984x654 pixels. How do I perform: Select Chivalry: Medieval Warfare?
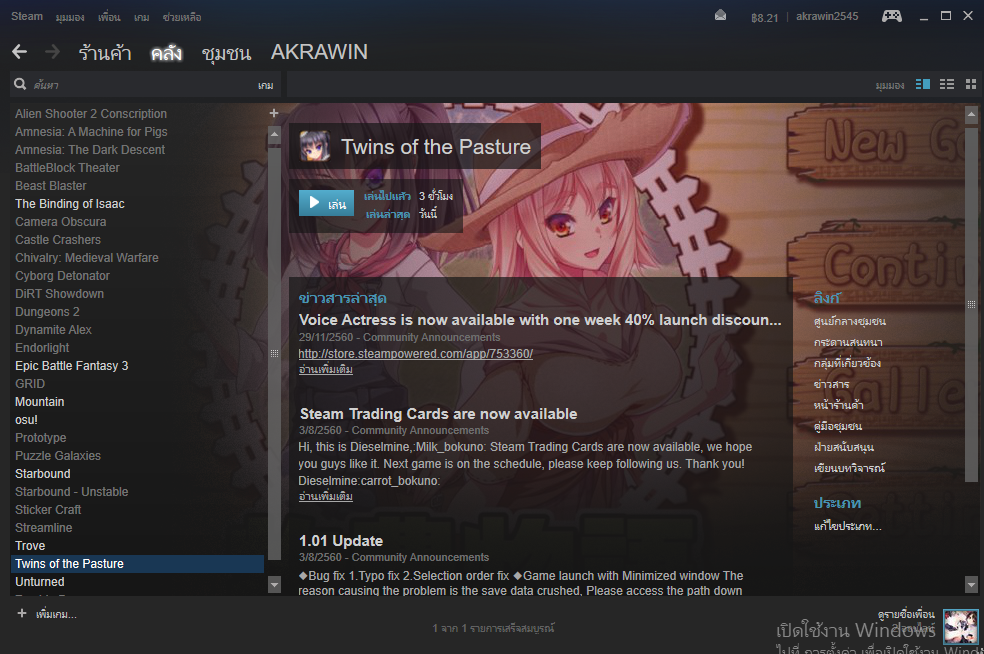[87, 257]
